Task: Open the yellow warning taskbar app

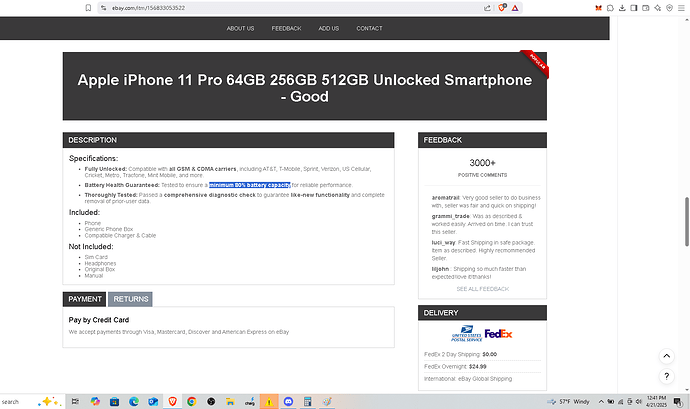Action: [269, 402]
